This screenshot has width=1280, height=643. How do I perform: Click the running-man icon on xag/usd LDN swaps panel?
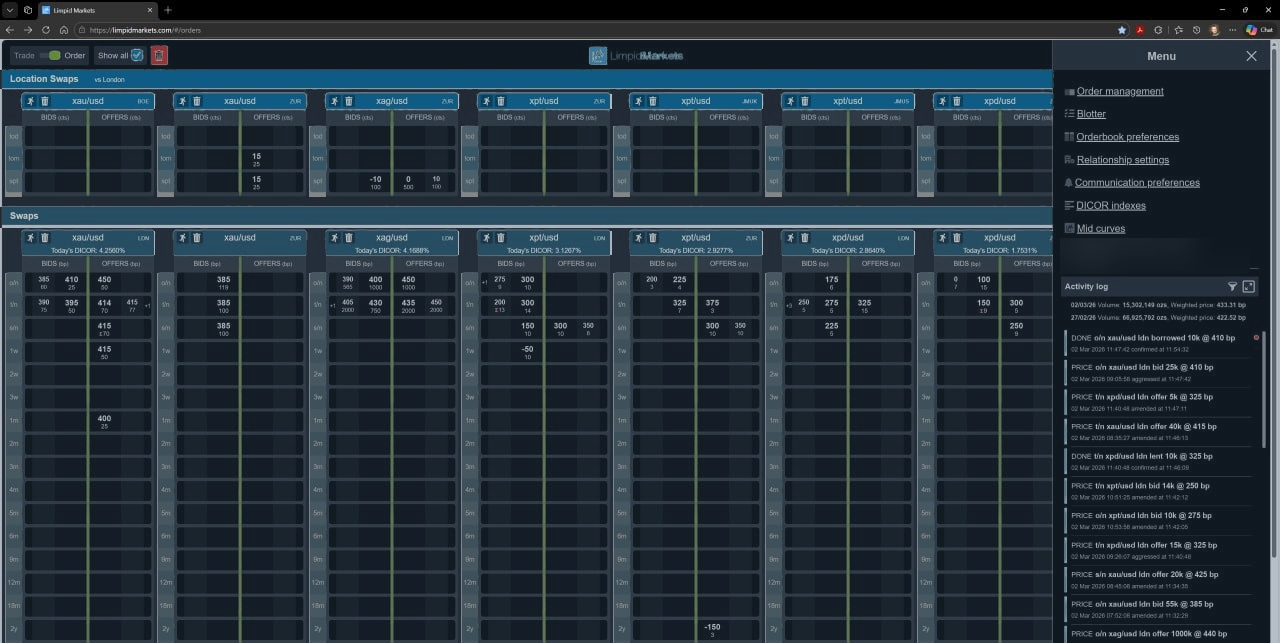click(x=334, y=238)
